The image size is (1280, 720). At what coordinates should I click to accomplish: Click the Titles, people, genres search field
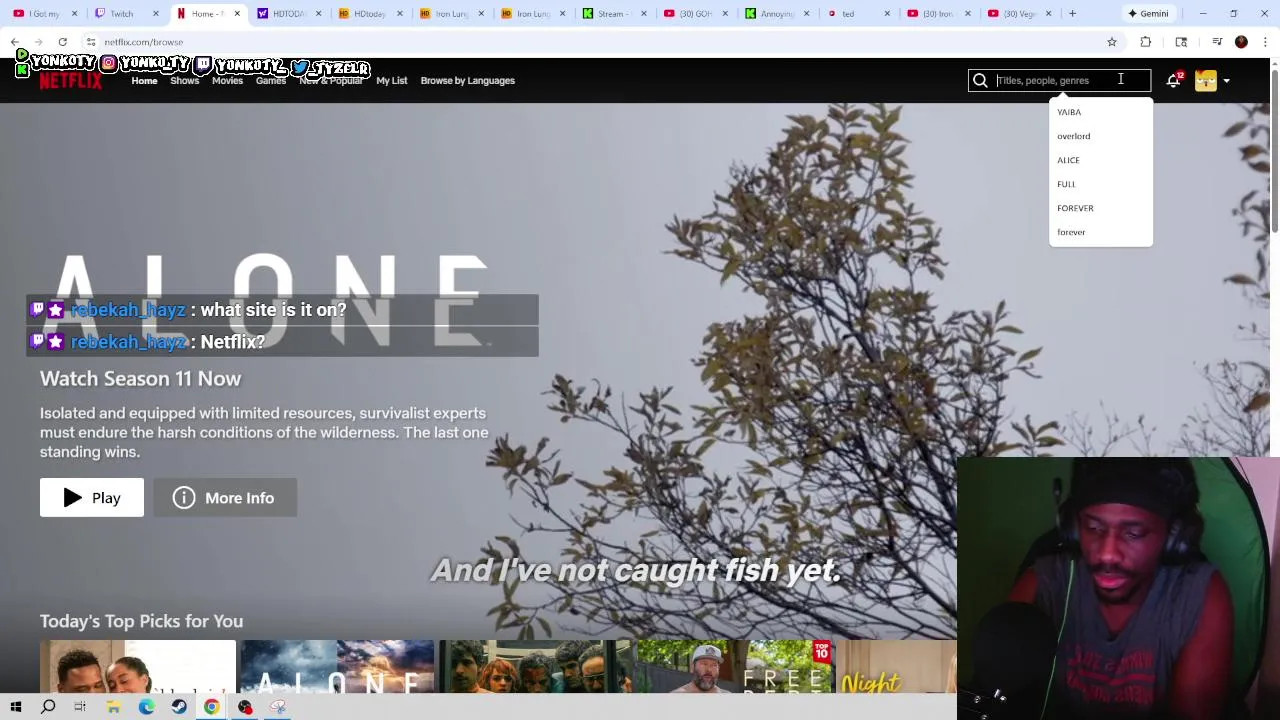tap(1060, 81)
